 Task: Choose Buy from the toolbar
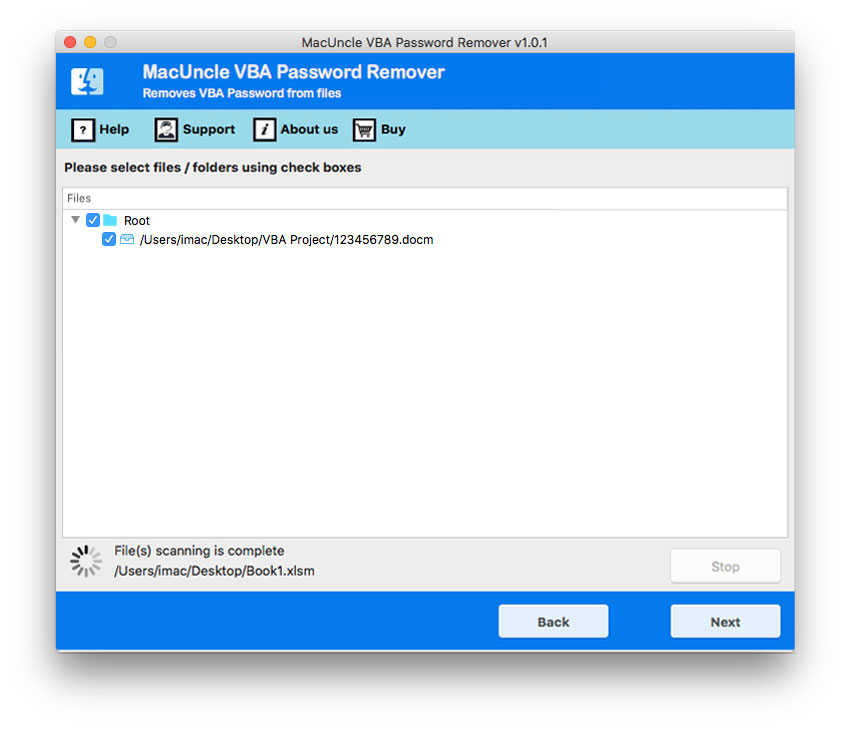coord(392,130)
